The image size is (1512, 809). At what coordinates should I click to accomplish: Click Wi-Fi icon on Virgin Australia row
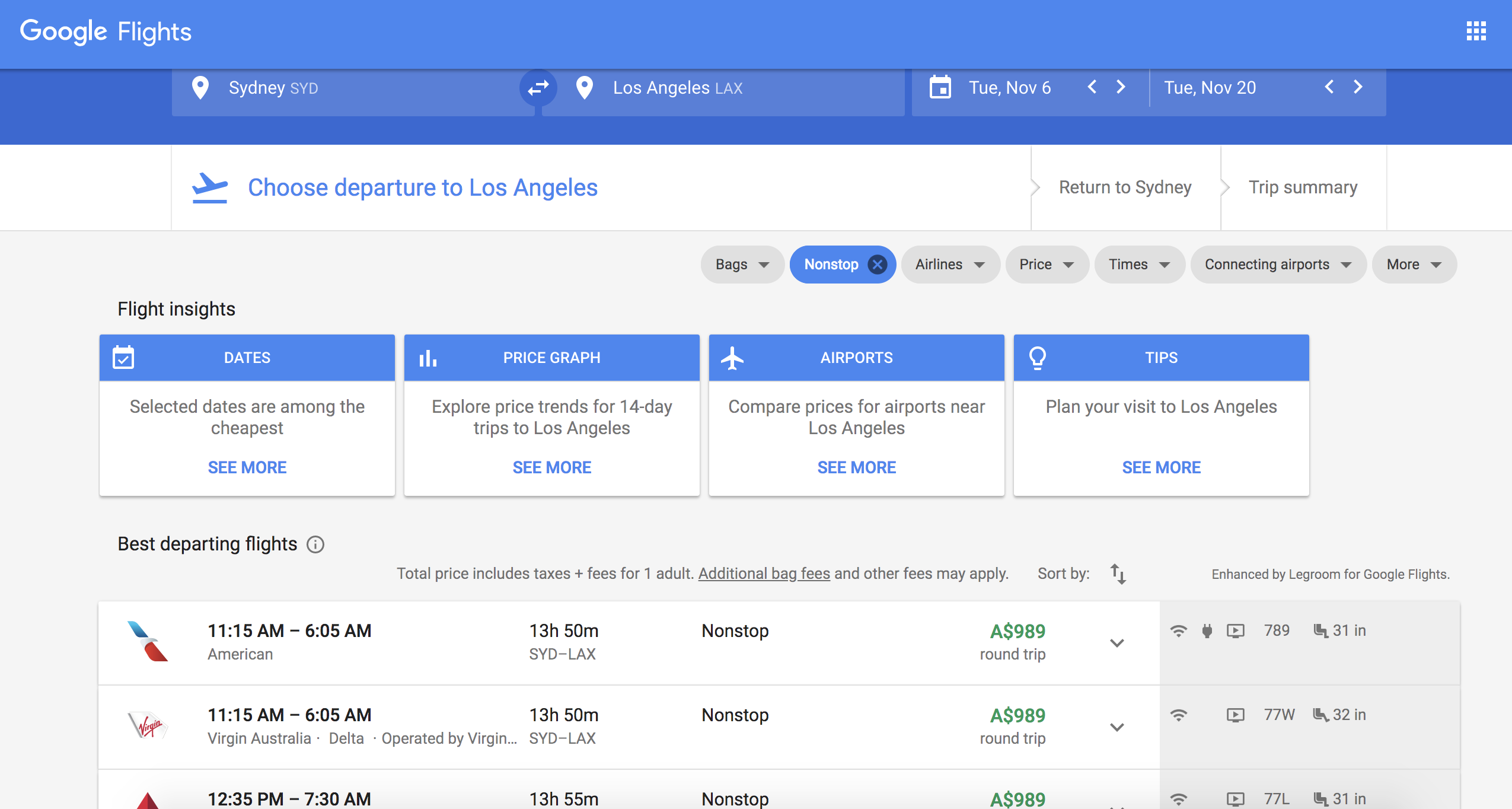point(1179,715)
